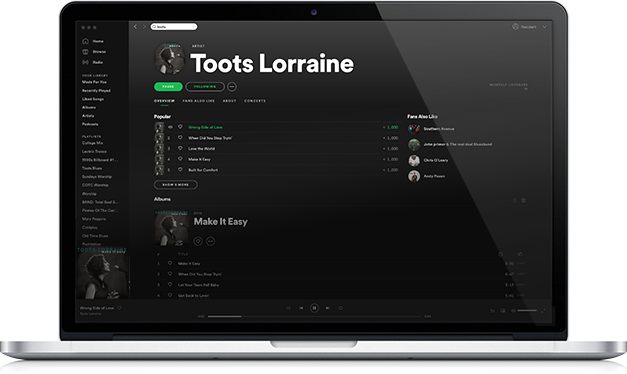Viewport: 627px width, 374px height.
Task: Toggle shuffle in the player bar
Action: coord(288,308)
